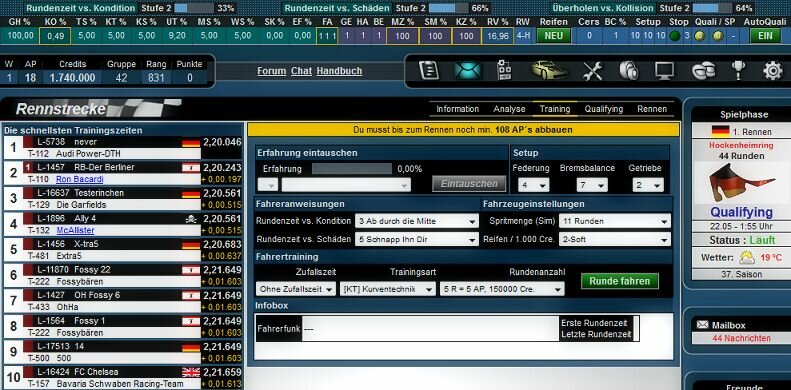
Task: Expand the Rundenzeit vs. Kondition instruction dropdown
Action: (x=417, y=221)
